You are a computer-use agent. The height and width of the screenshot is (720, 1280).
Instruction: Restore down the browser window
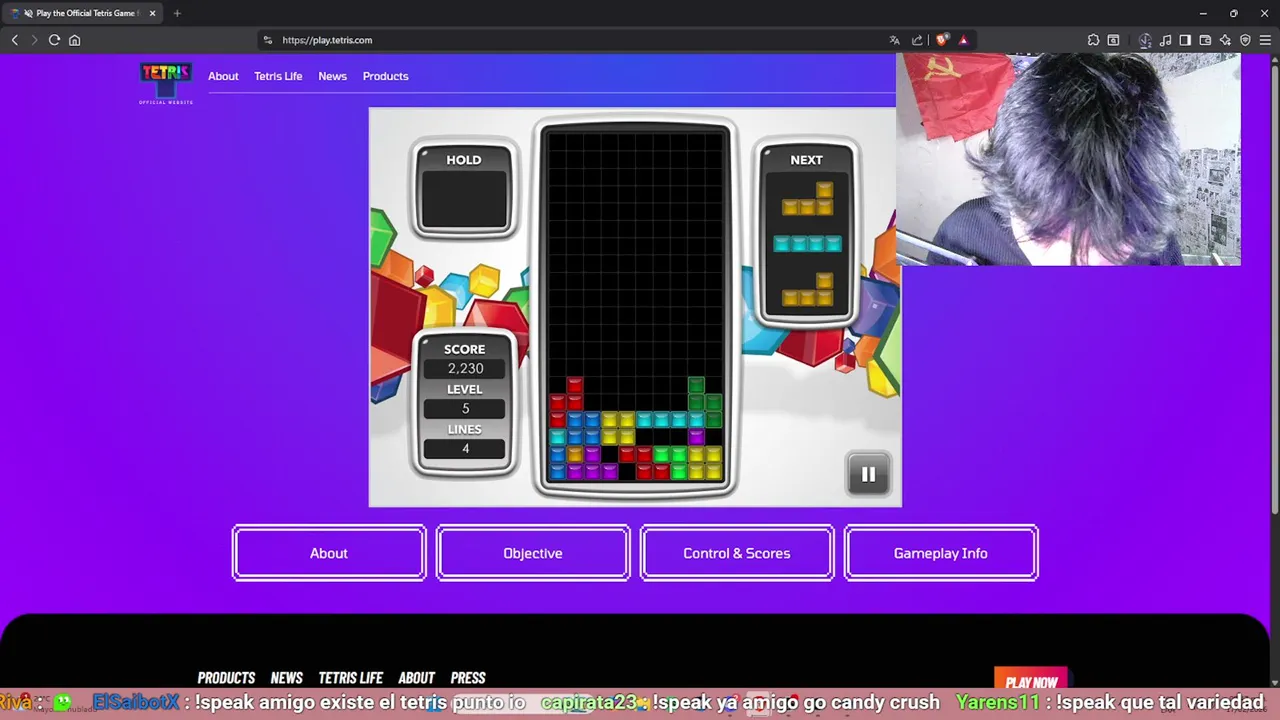[x=1234, y=13]
